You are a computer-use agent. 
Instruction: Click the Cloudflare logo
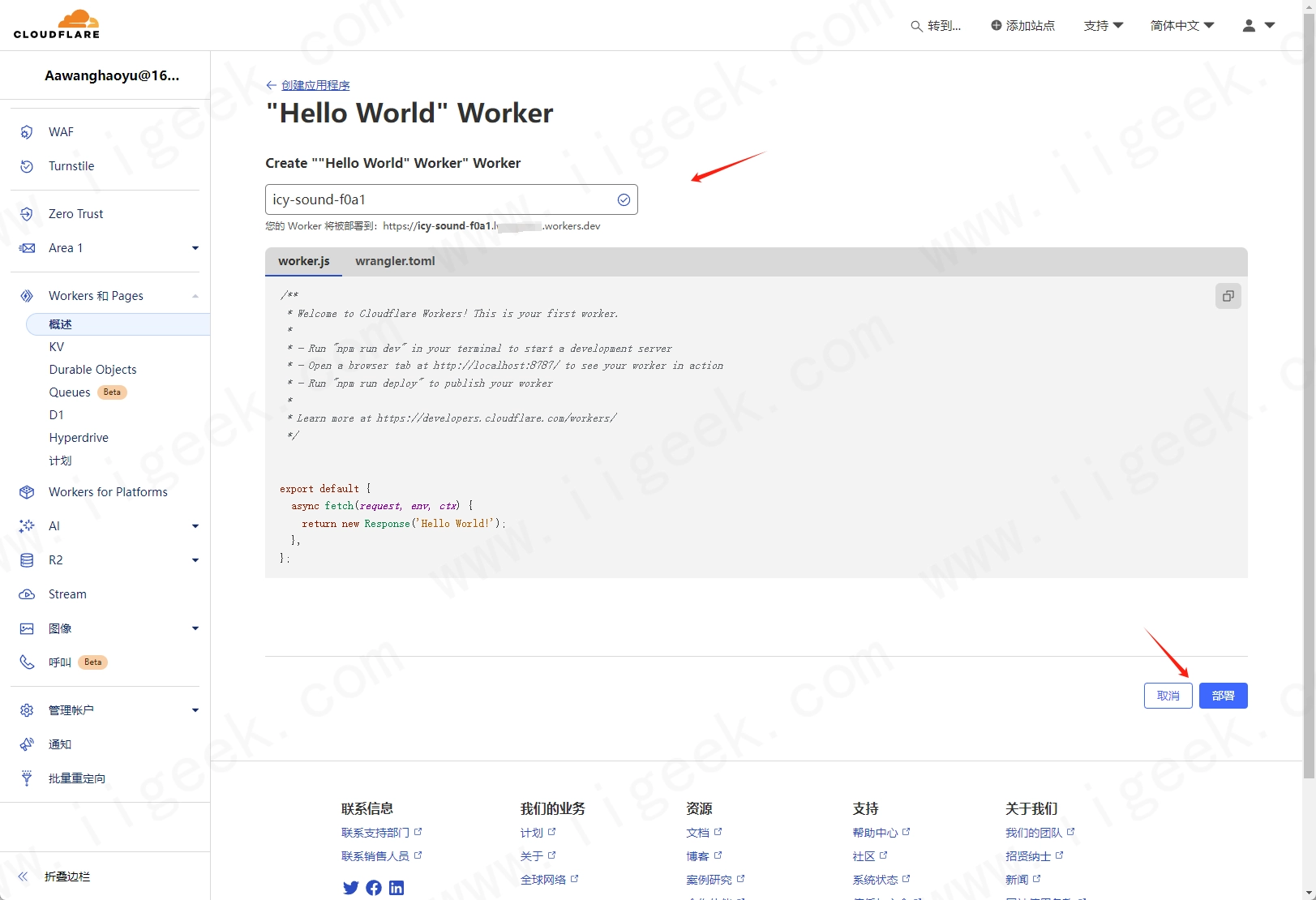(x=57, y=24)
